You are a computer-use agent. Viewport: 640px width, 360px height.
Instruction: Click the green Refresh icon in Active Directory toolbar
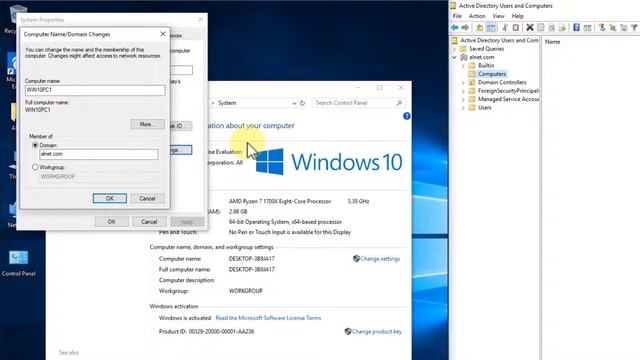(551, 27)
